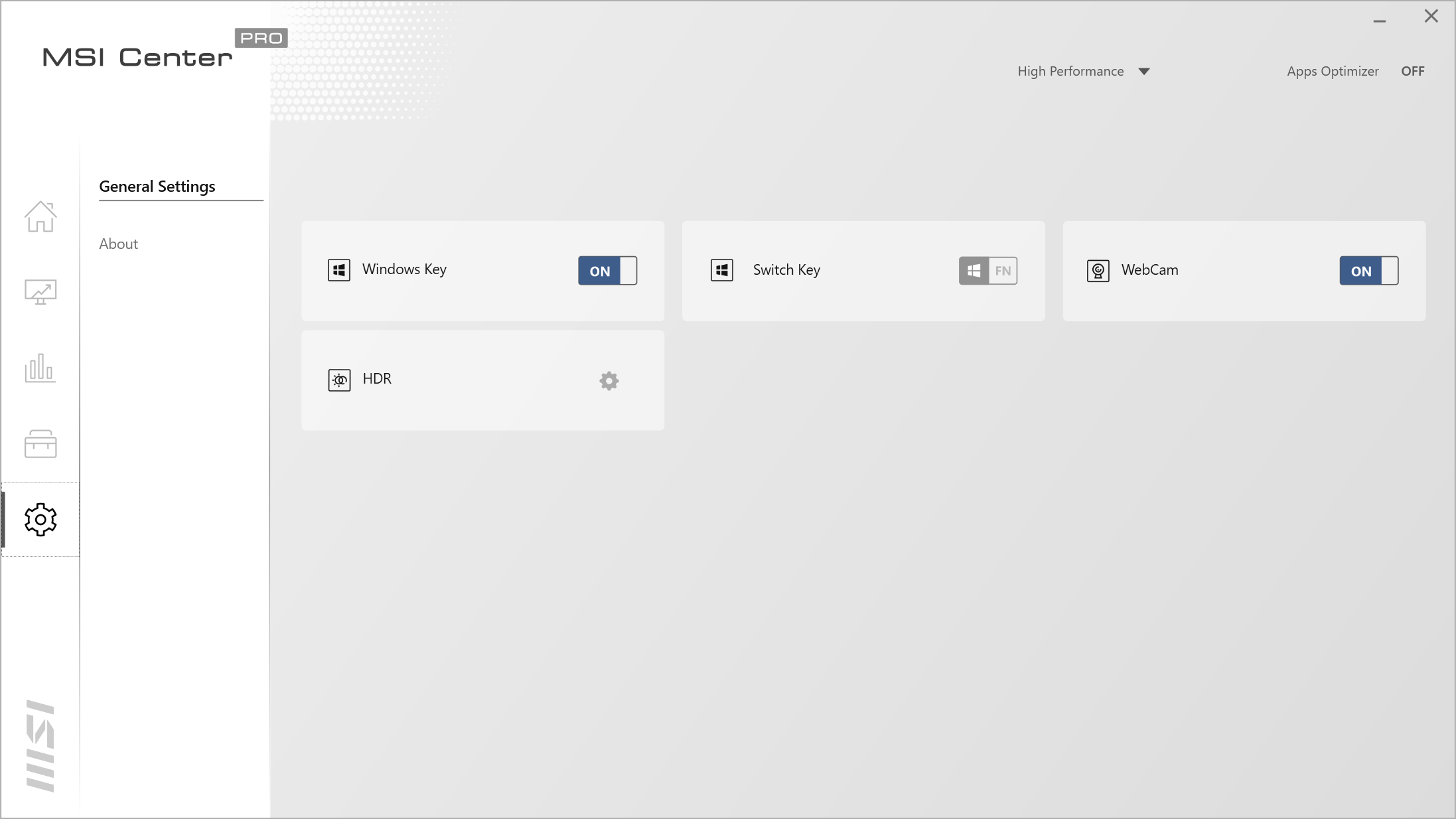Click the High Performance mode label

click(1070, 71)
